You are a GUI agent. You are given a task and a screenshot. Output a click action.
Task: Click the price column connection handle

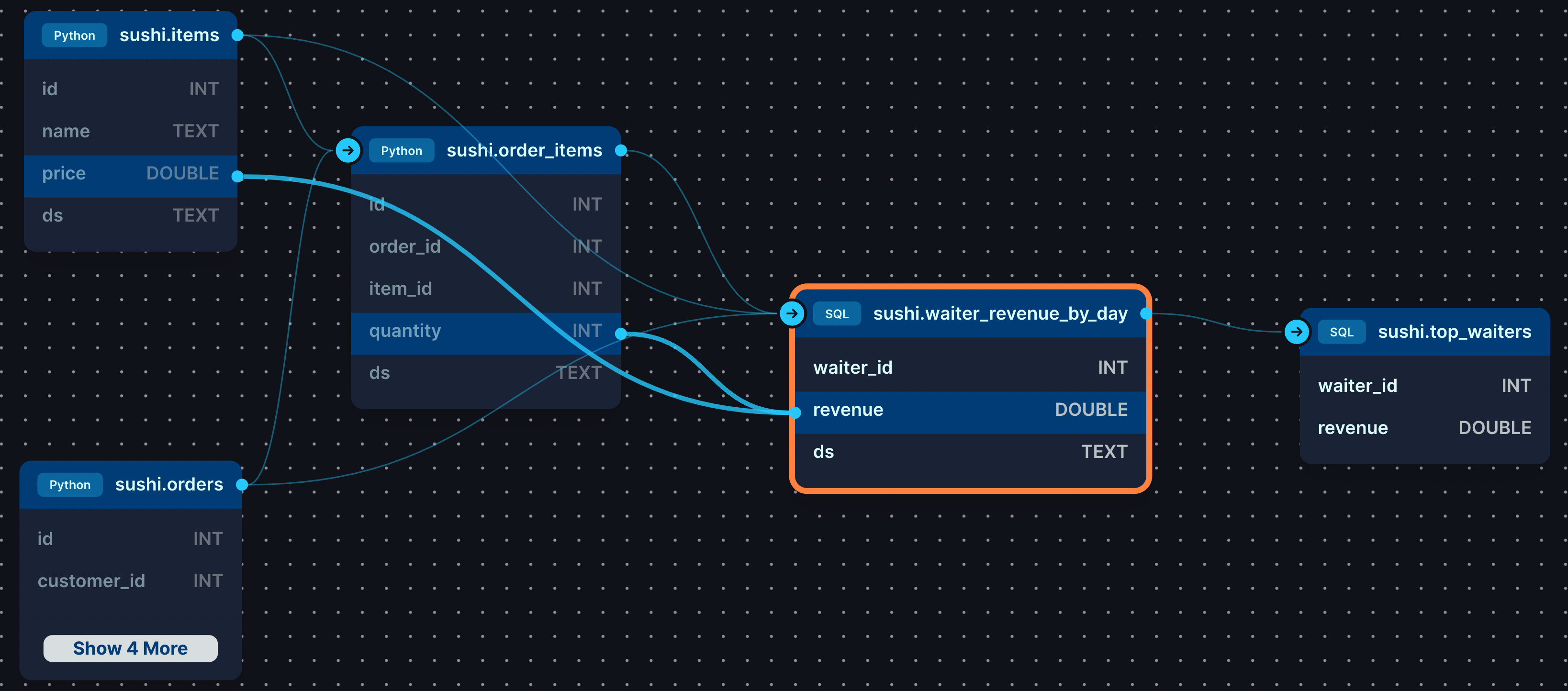pos(238,177)
